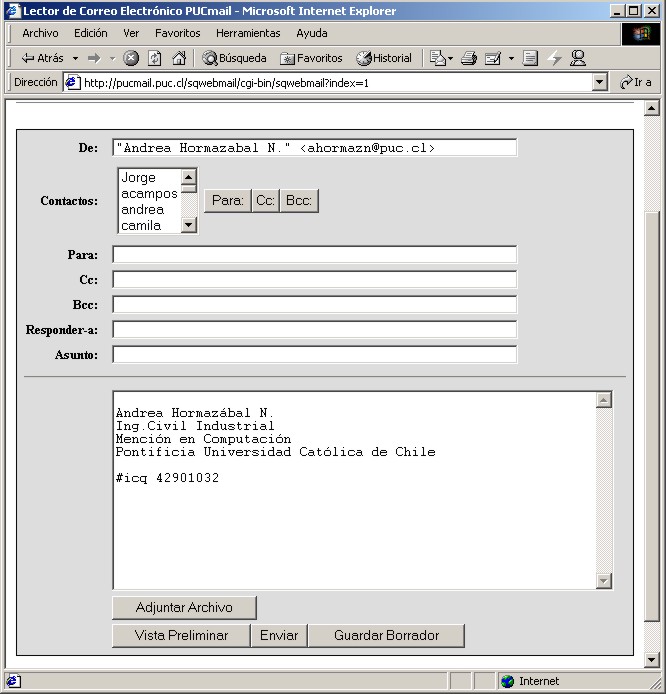Click the lightning bolt toolbar icon

554,58
